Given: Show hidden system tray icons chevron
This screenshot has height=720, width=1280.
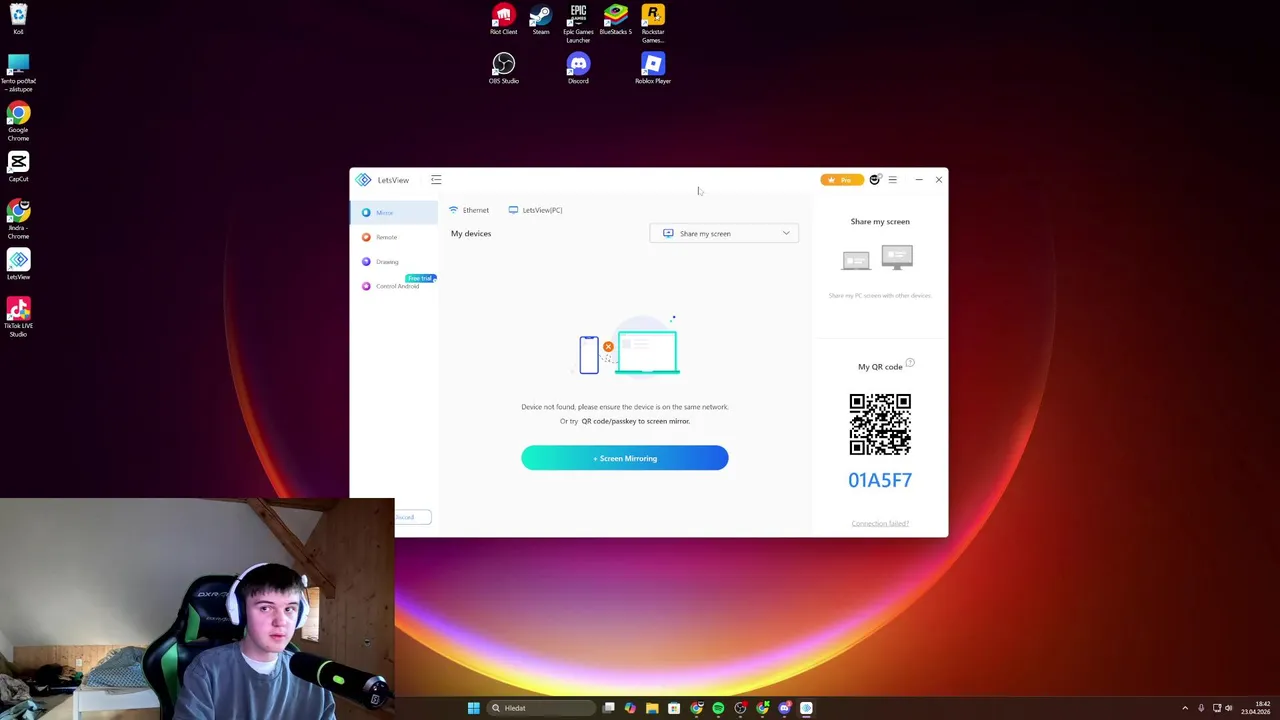Looking at the screenshot, I should (1185, 708).
